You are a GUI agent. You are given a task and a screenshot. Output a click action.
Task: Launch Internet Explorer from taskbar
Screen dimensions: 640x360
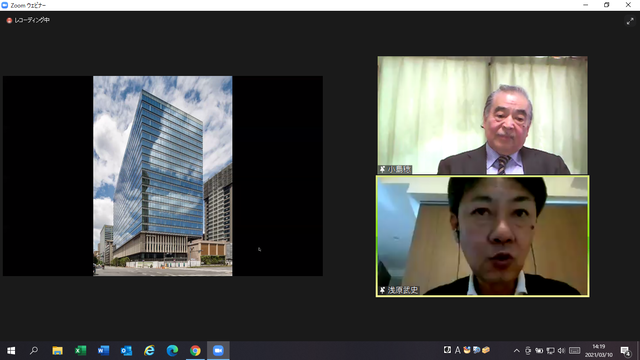pyautogui.click(x=149, y=351)
